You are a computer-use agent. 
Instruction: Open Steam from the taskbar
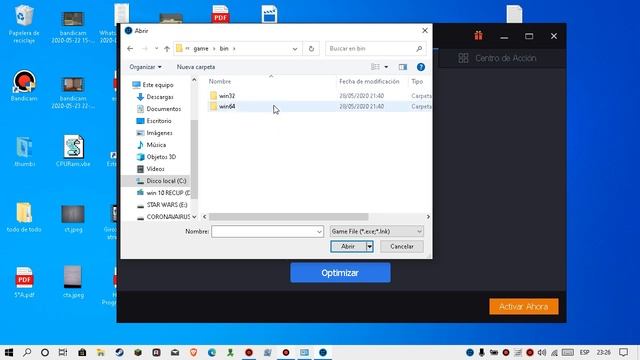[x=119, y=352]
